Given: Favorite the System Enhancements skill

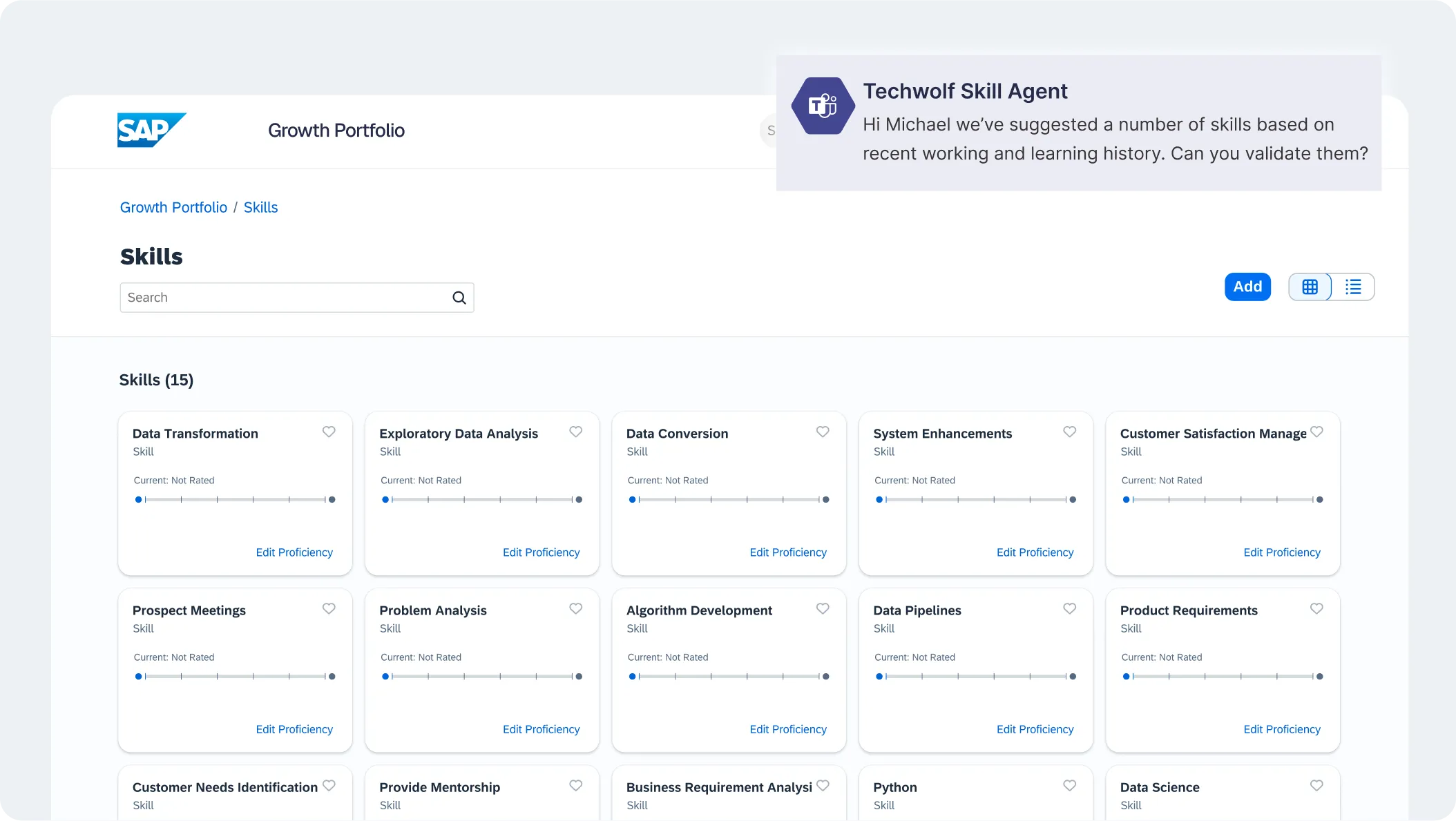Looking at the screenshot, I should coord(1069,432).
